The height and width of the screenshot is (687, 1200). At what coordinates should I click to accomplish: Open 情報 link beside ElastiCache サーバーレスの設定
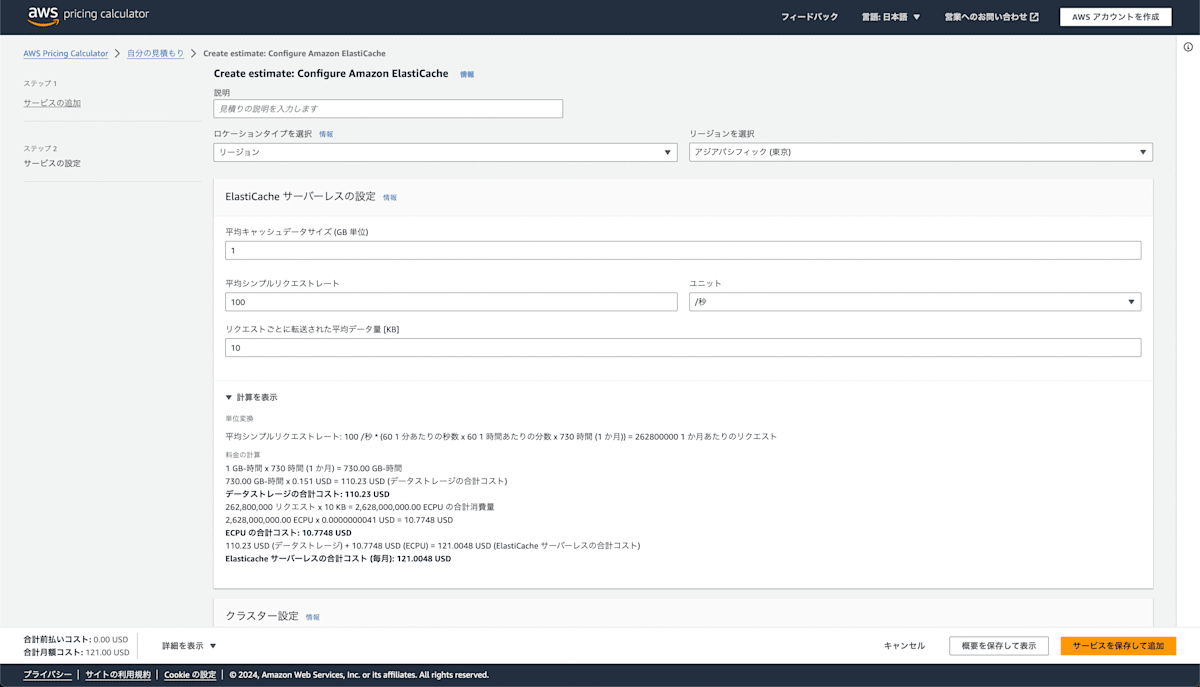(390, 198)
